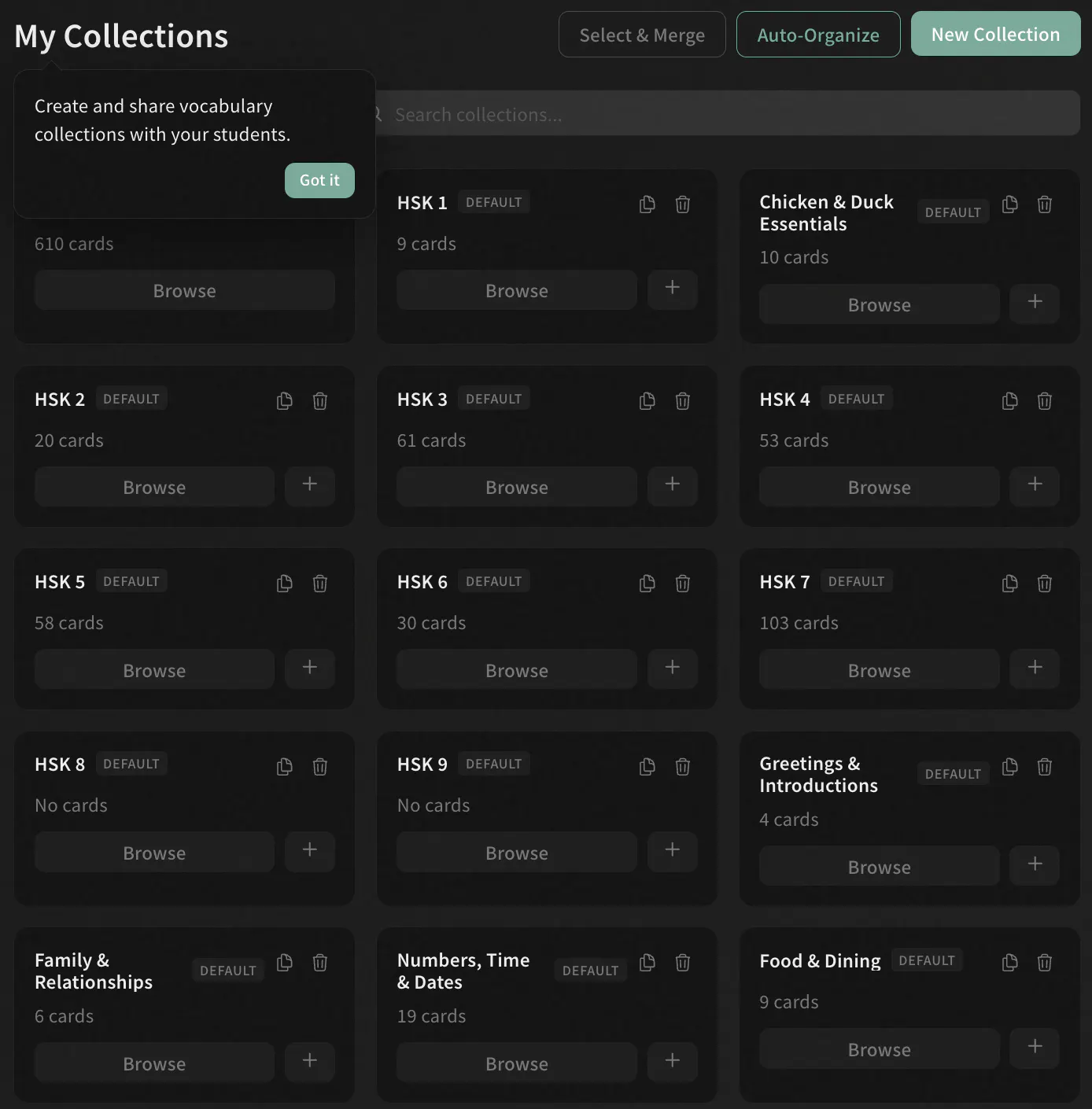Add a card to Family & Relationships
Image resolution: width=1092 pixels, height=1109 pixels.
(x=310, y=1062)
